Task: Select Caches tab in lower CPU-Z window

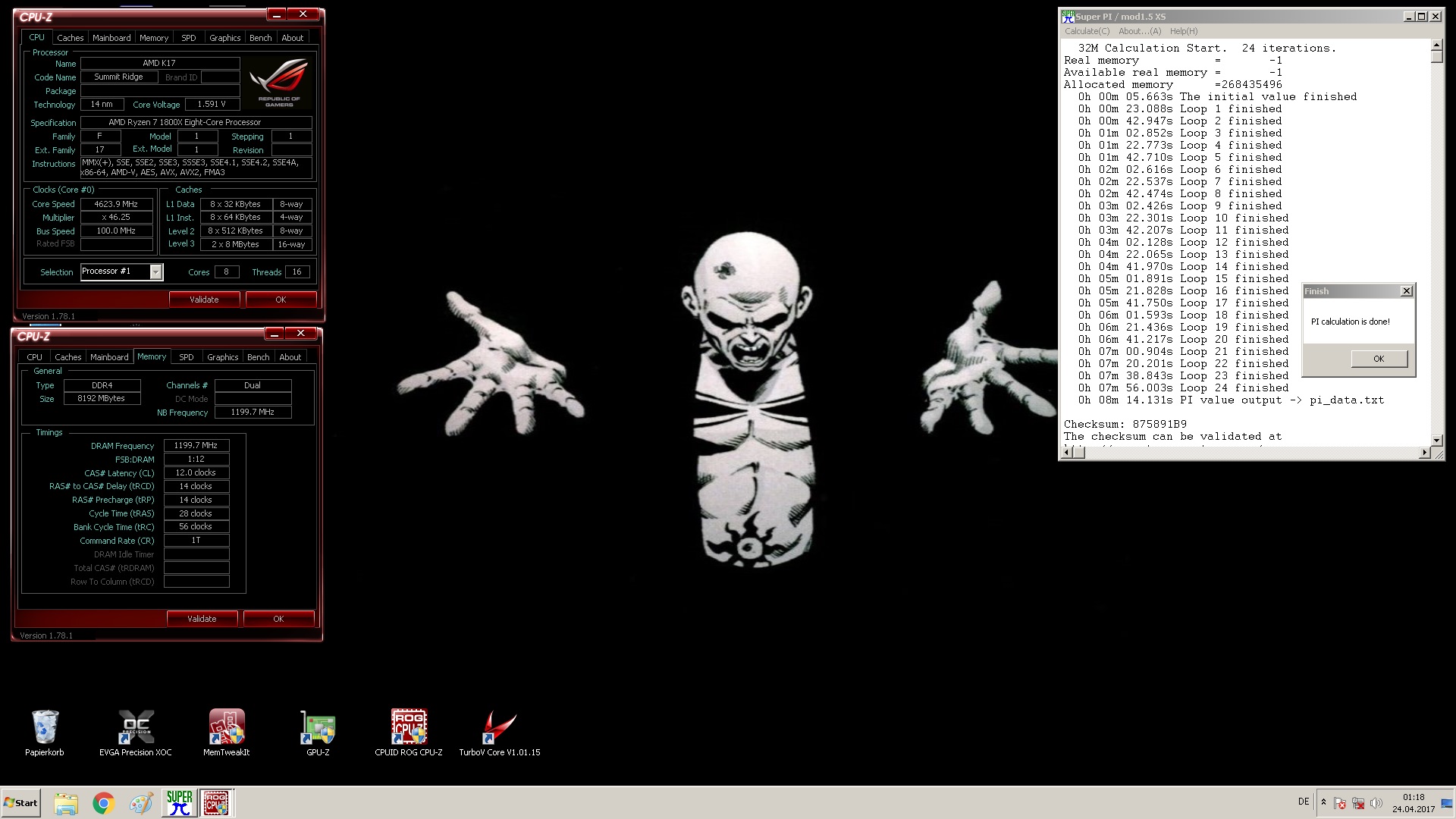Action: tap(68, 357)
